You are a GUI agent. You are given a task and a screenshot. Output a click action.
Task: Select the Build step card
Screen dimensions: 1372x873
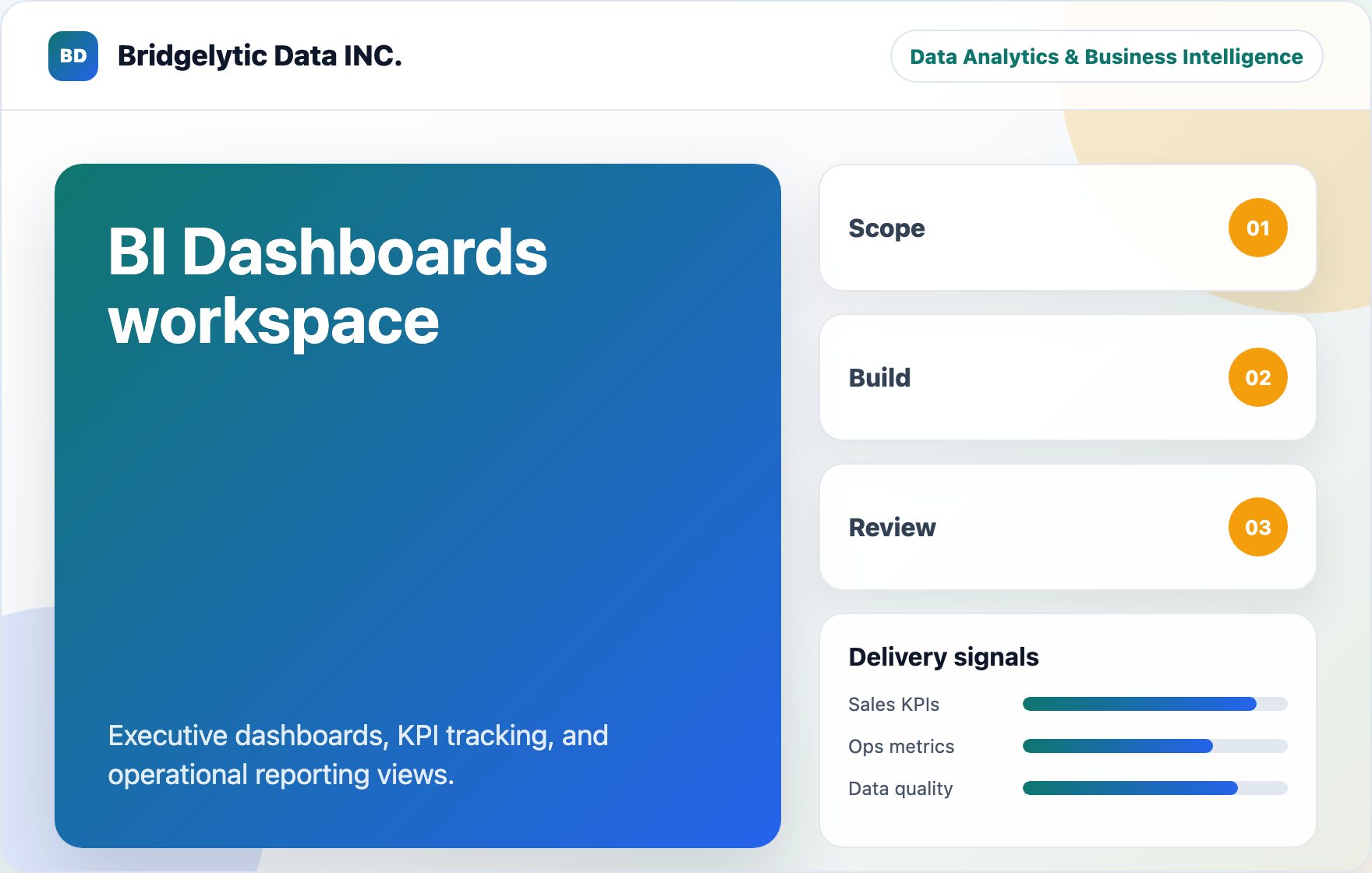1068,377
